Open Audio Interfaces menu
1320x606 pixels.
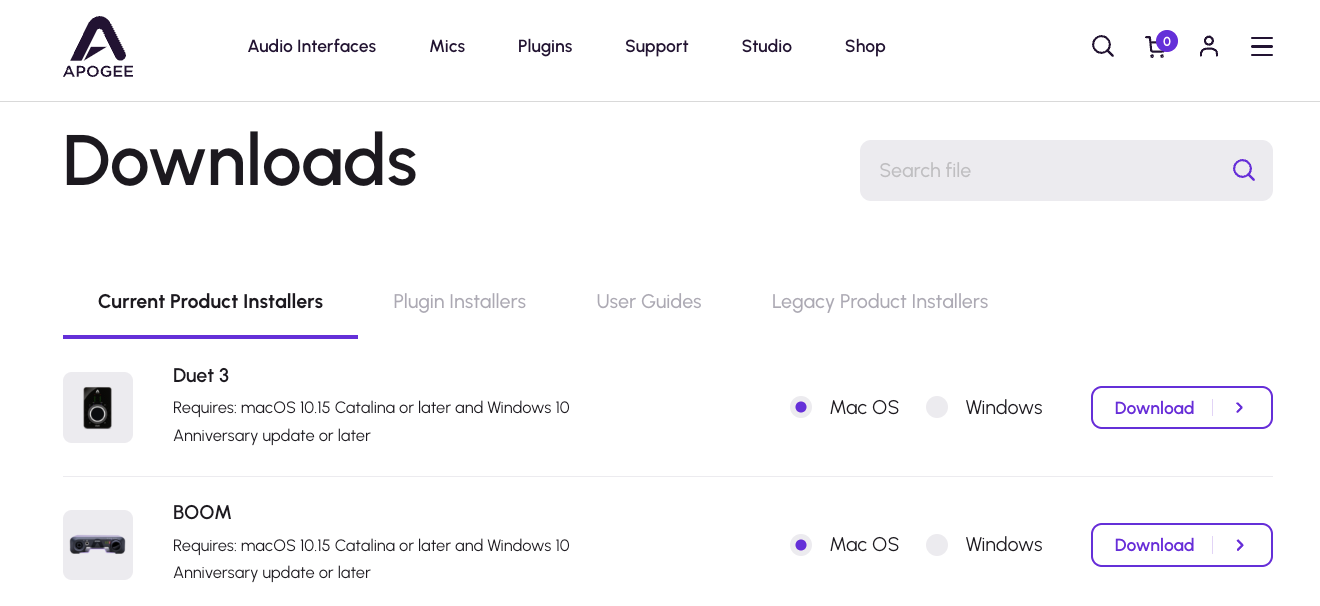click(x=312, y=46)
